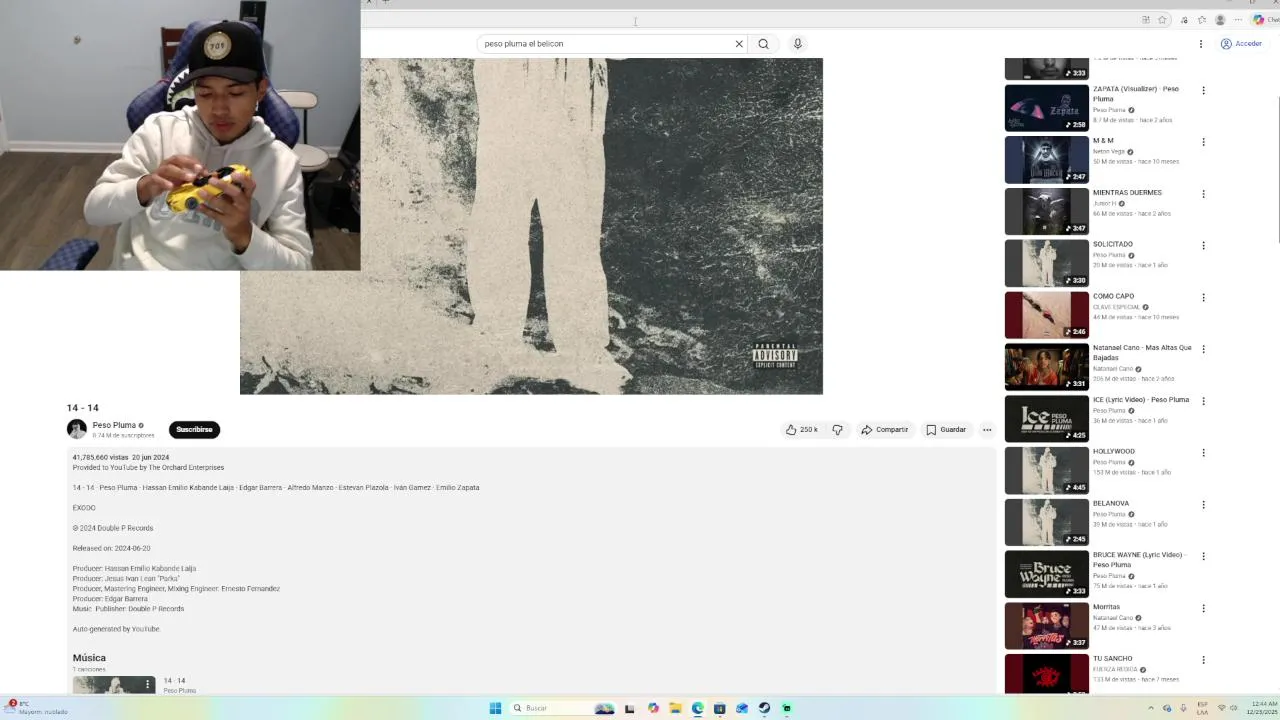
Task: Share the video via Compartir
Action: (885, 430)
